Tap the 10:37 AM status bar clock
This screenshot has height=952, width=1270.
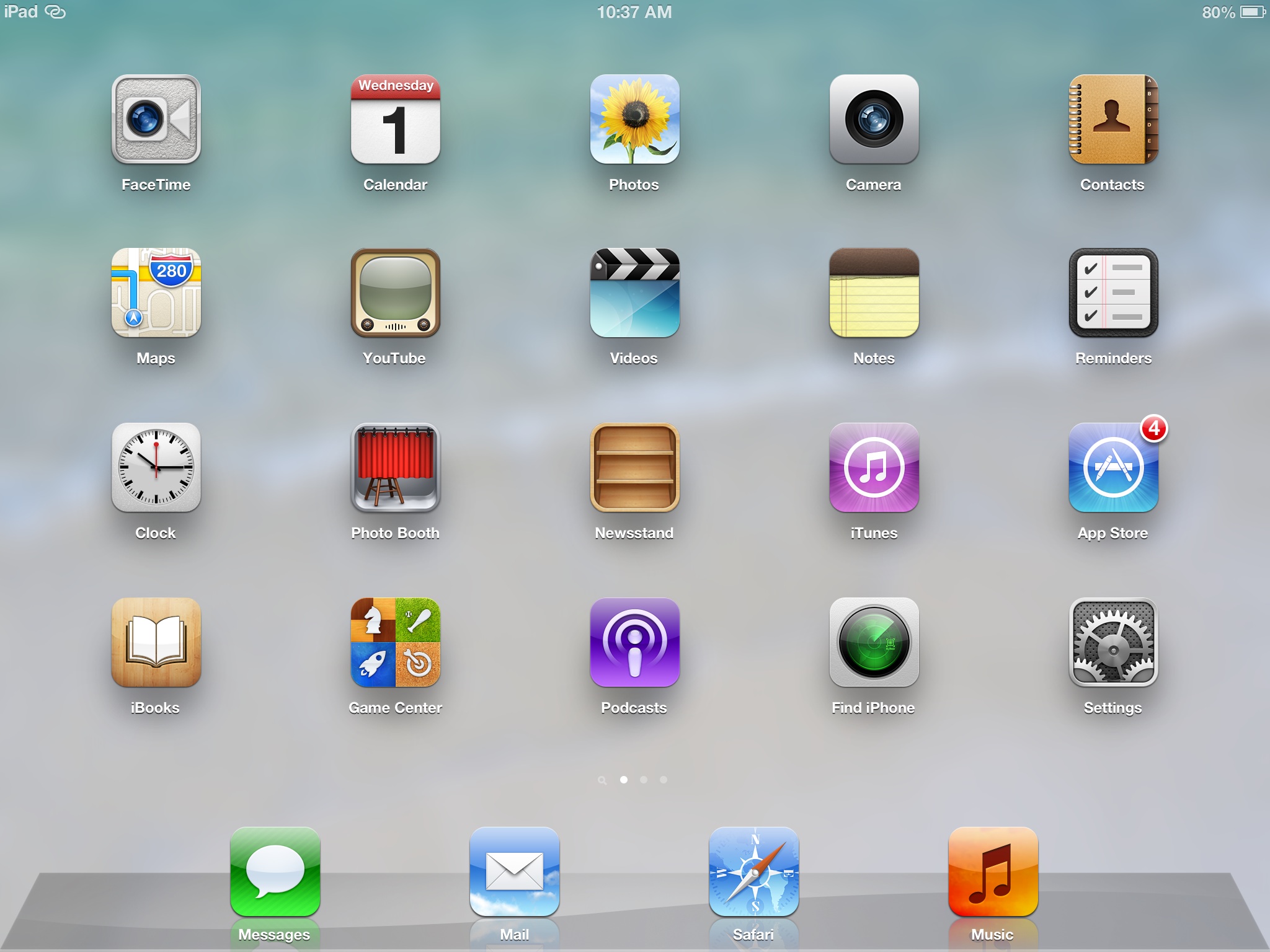pyautogui.click(x=634, y=12)
